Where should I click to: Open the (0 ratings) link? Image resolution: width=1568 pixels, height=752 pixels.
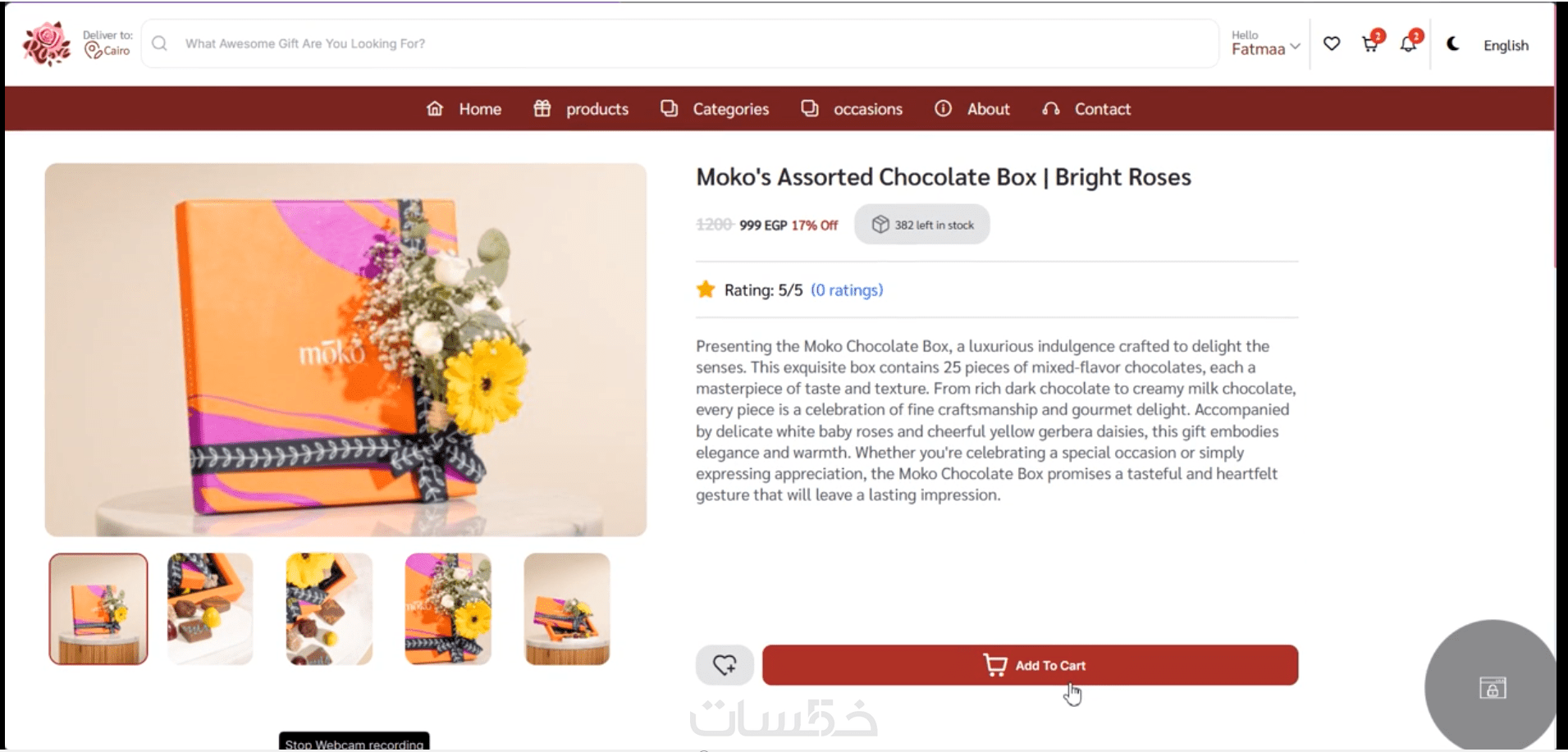847,290
